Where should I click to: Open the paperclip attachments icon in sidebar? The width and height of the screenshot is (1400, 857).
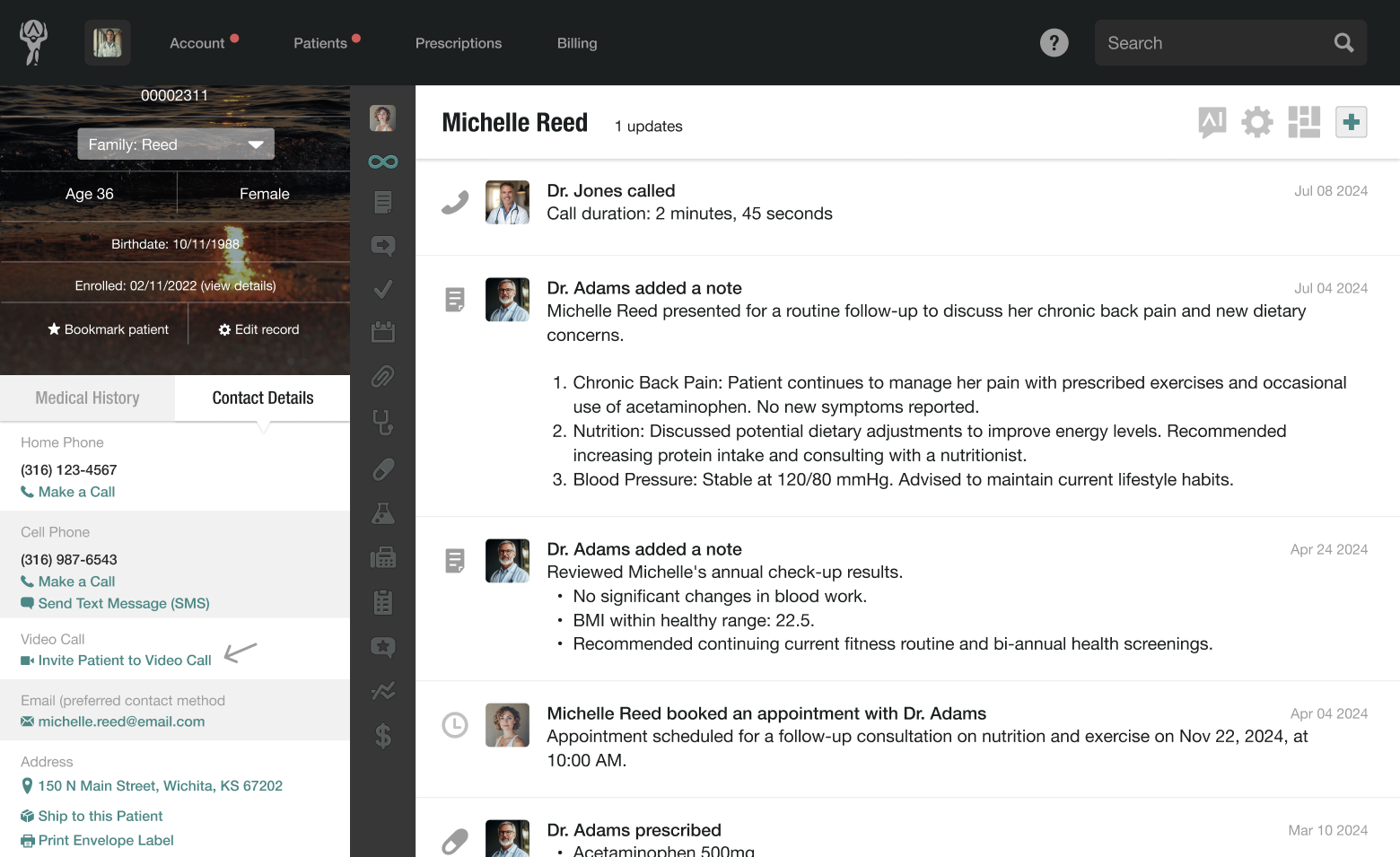383,376
